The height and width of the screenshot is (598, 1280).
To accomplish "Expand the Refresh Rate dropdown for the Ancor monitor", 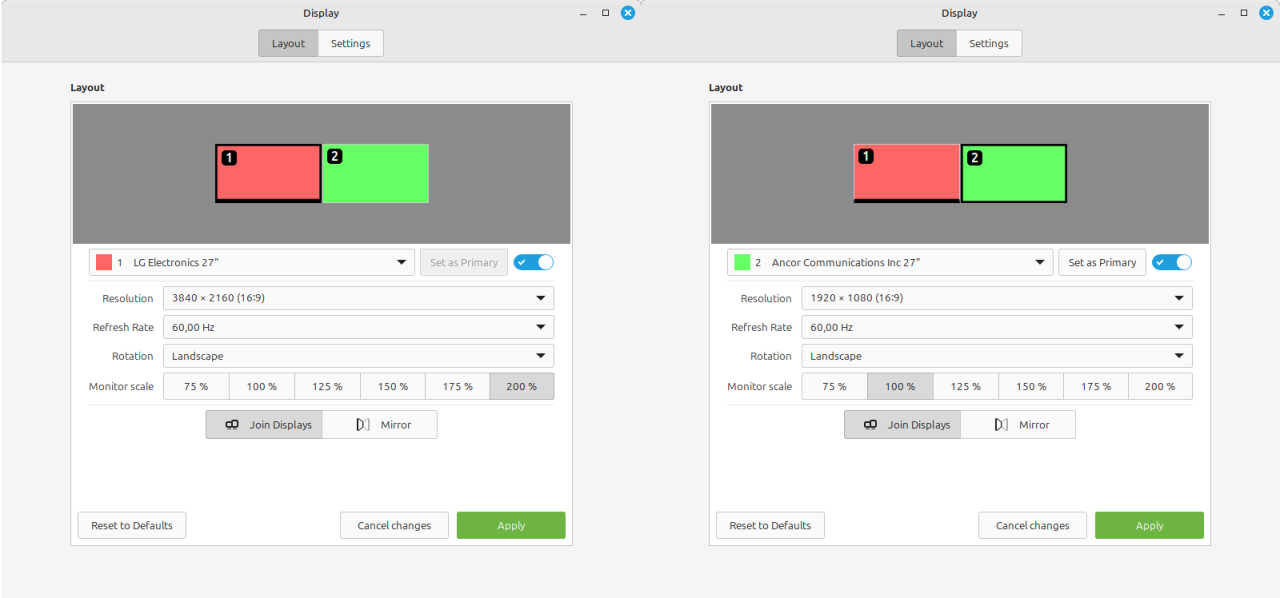I will coord(996,327).
